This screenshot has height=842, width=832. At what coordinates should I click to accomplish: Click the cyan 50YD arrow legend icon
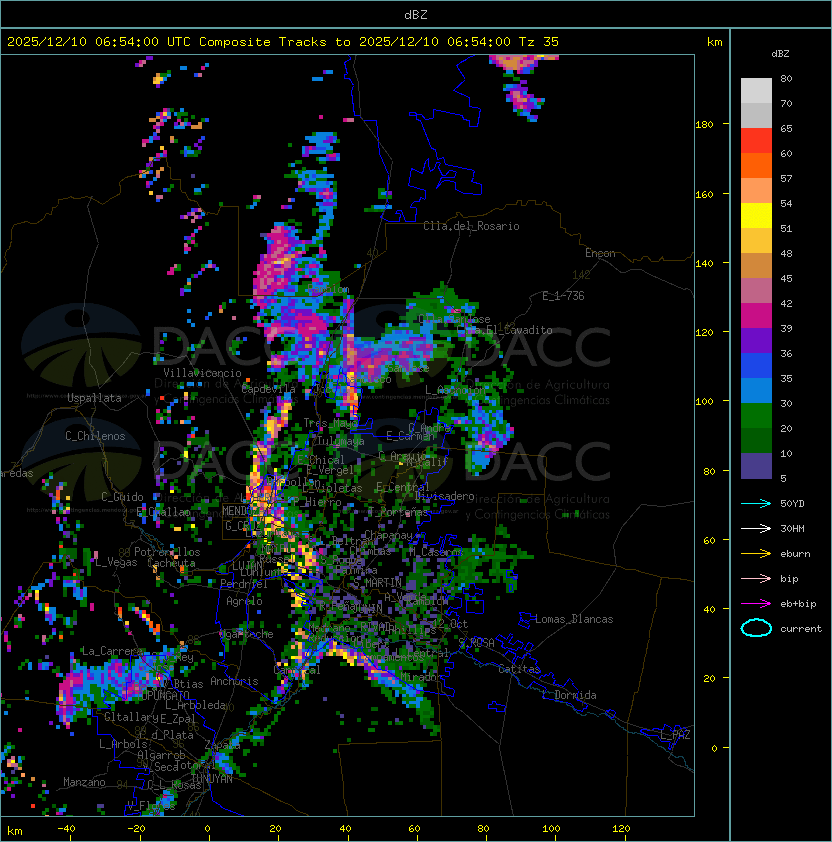(x=756, y=503)
